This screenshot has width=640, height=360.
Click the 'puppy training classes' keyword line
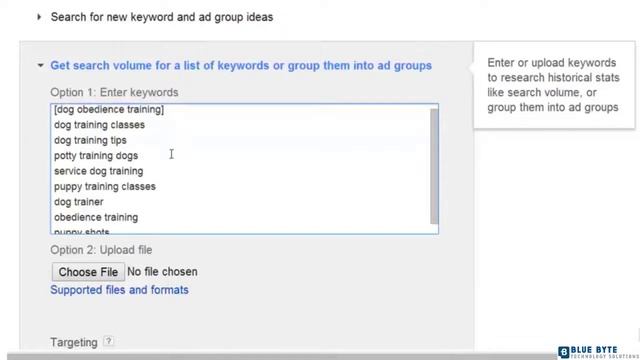coord(105,187)
